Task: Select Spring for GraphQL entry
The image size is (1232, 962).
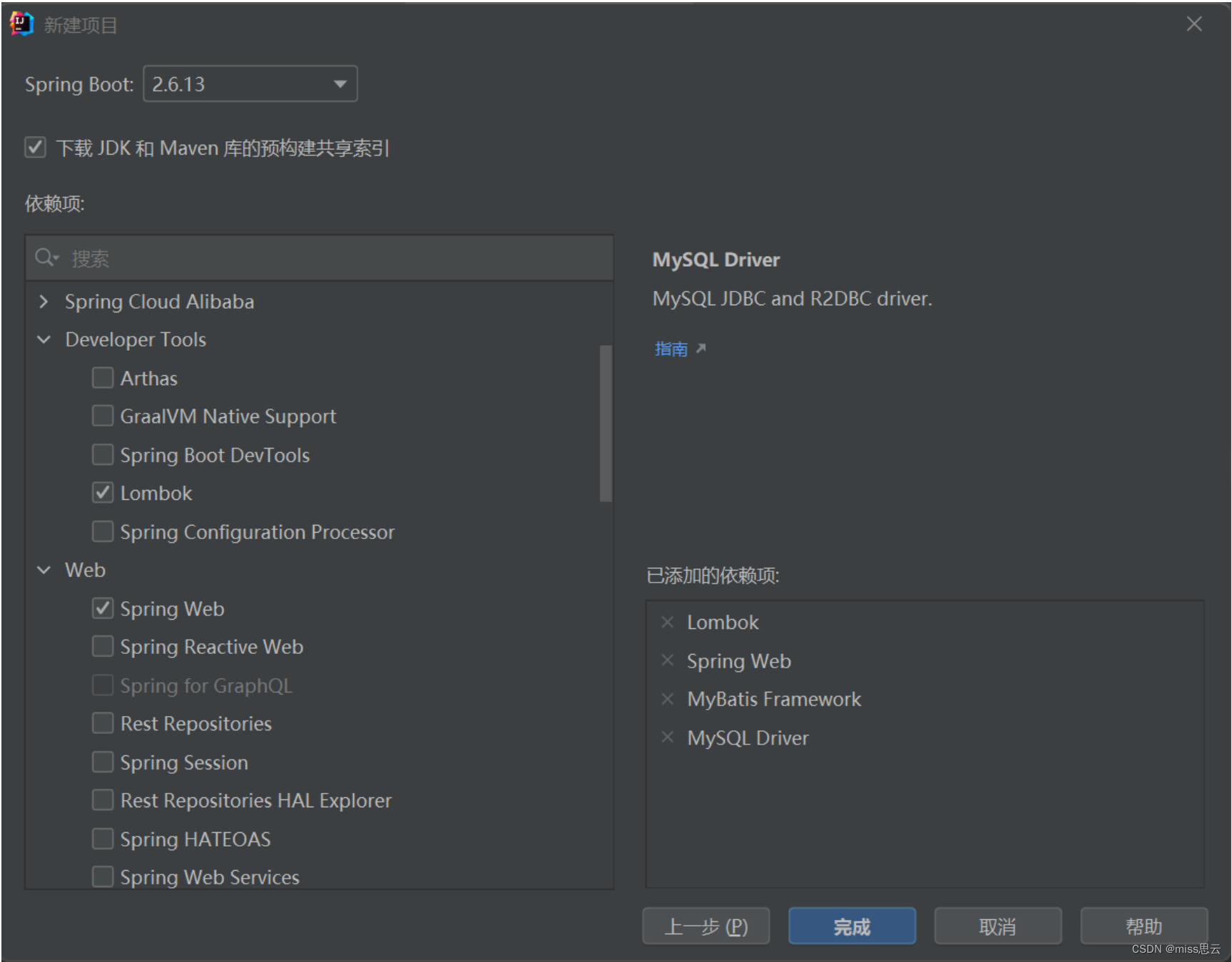Action: [206, 685]
